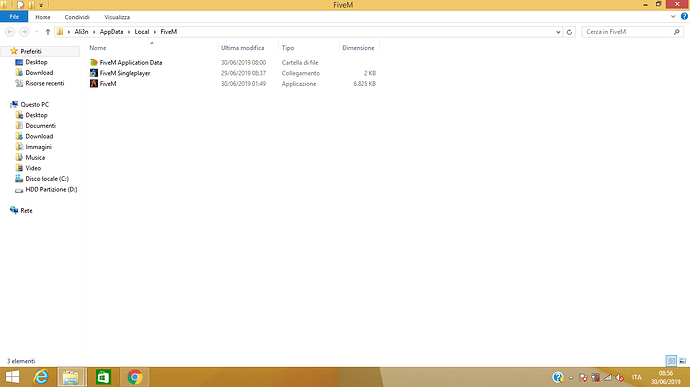690x387 pixels.
Task: Open the taskbar clock showing 08:56
Action: point(666,377)
